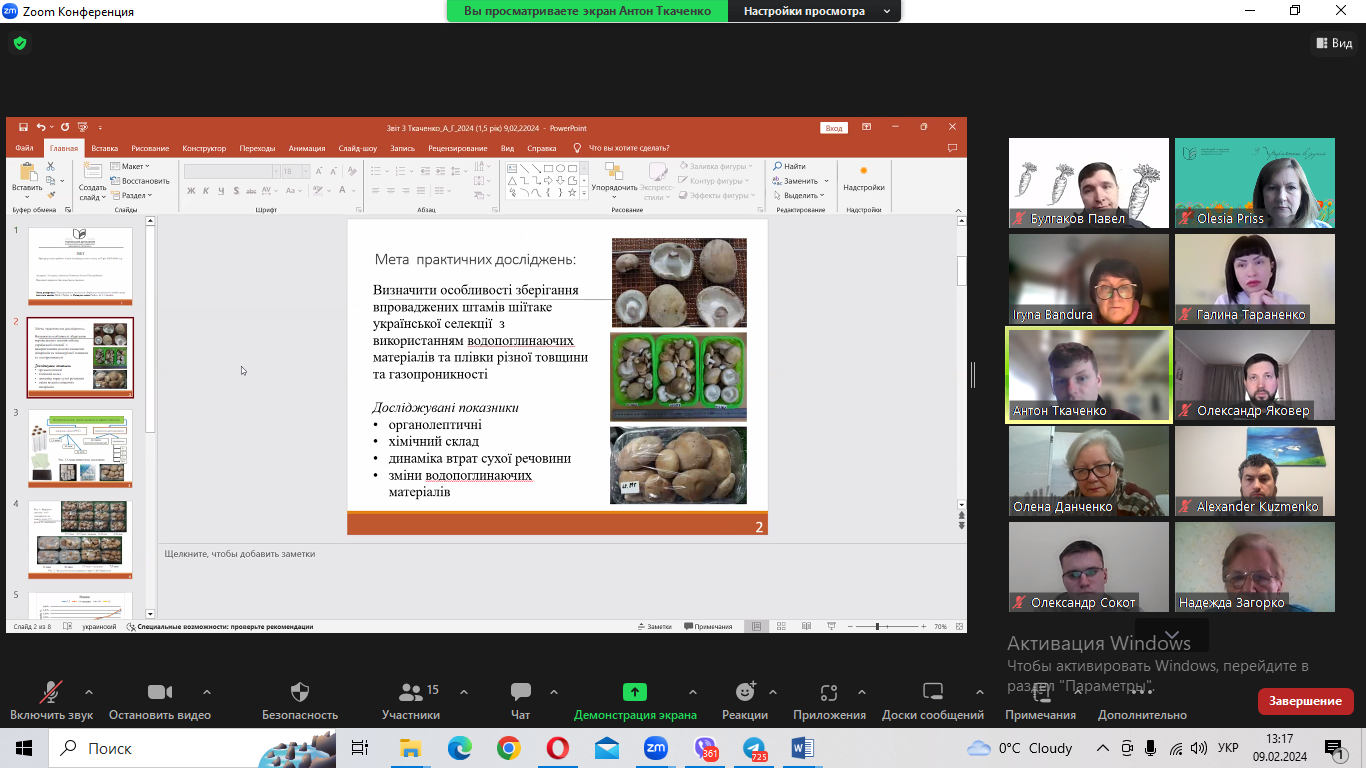Open Whiteboards icon in Zoom toolbar
Viewport: 1366px width, 768px height.
(x=932, y=693)
